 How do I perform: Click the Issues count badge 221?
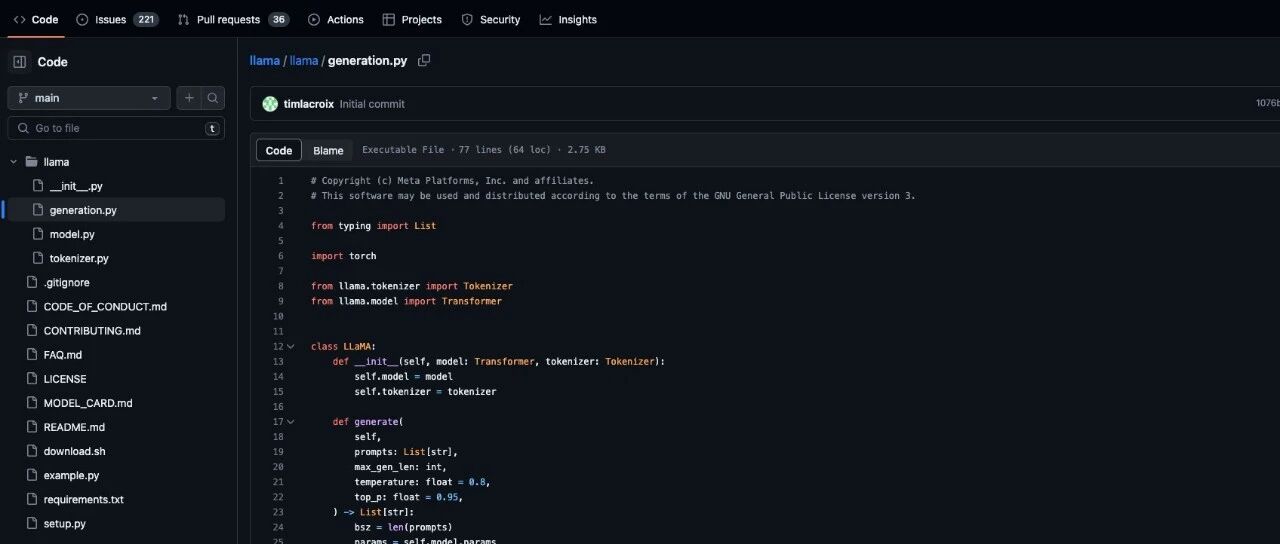pos(145,19)
